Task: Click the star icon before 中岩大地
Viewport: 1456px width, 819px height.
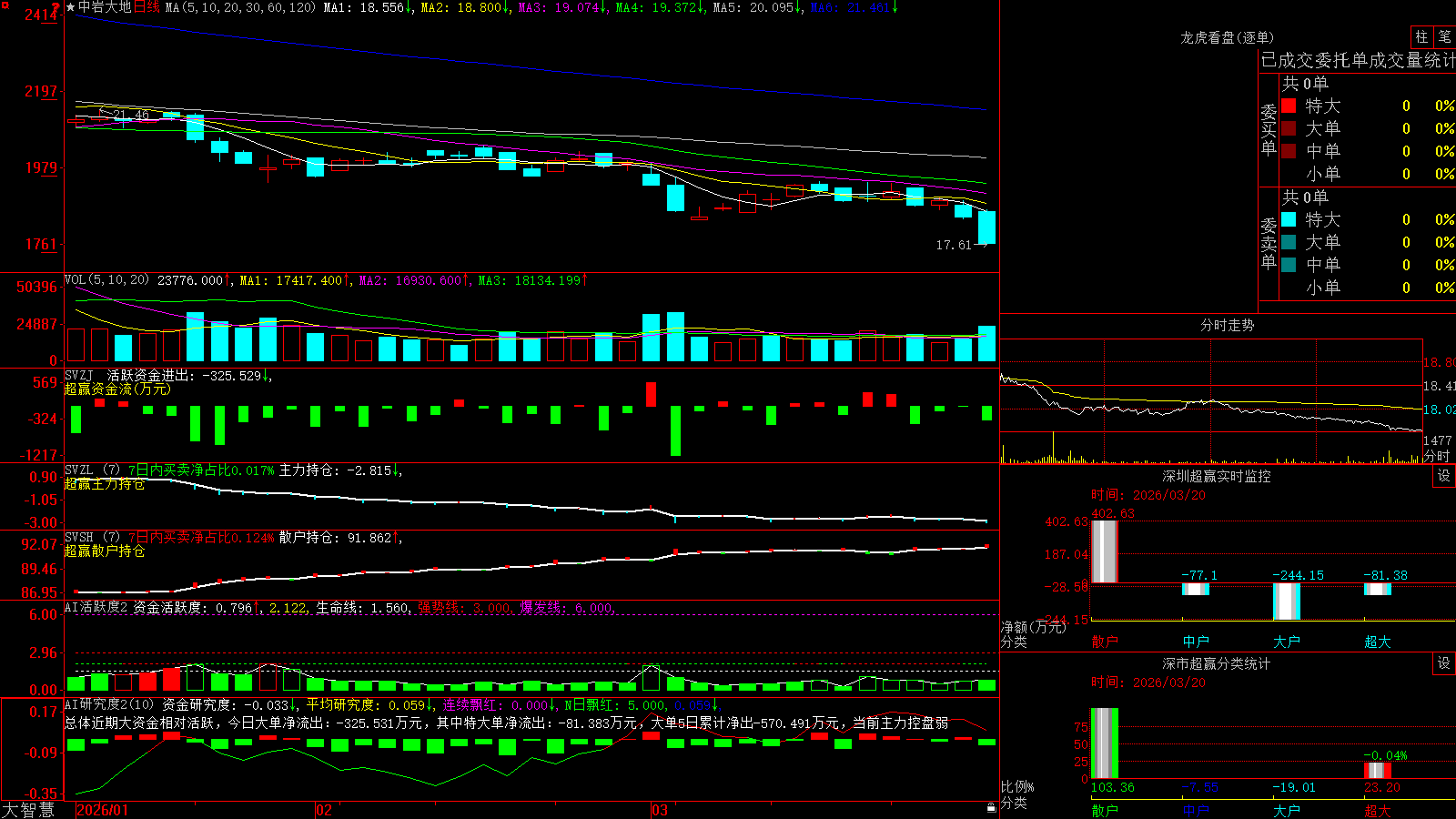Action: 71,7
